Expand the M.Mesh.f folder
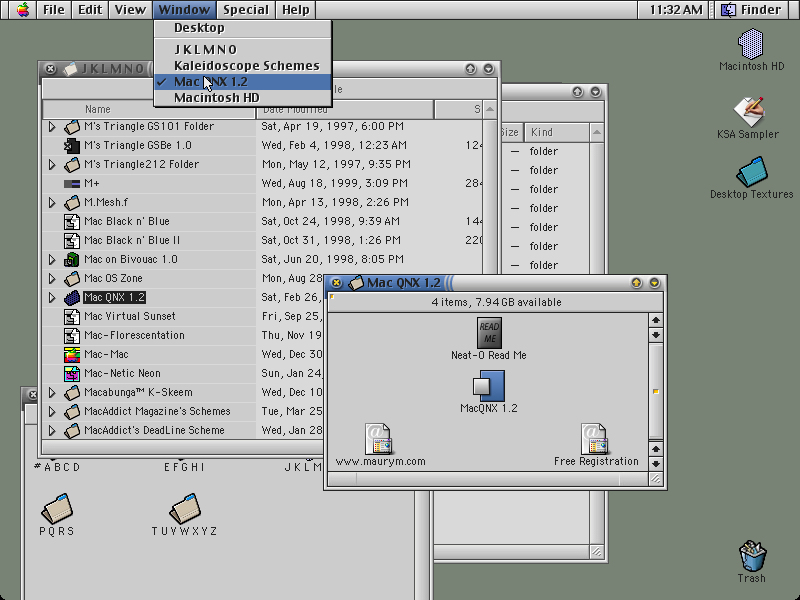The height and width of the screenshot is (600, 800). click(x=52, y=203)
